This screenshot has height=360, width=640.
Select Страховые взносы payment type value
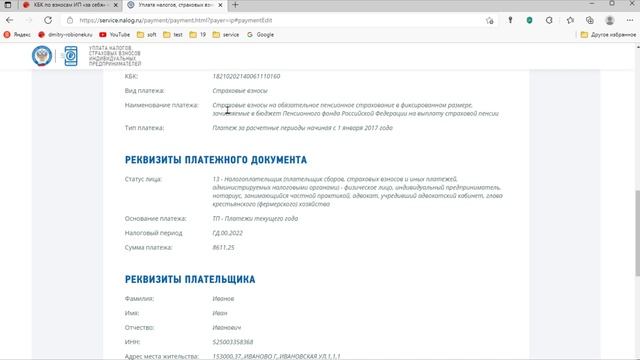tap(240, 91)
